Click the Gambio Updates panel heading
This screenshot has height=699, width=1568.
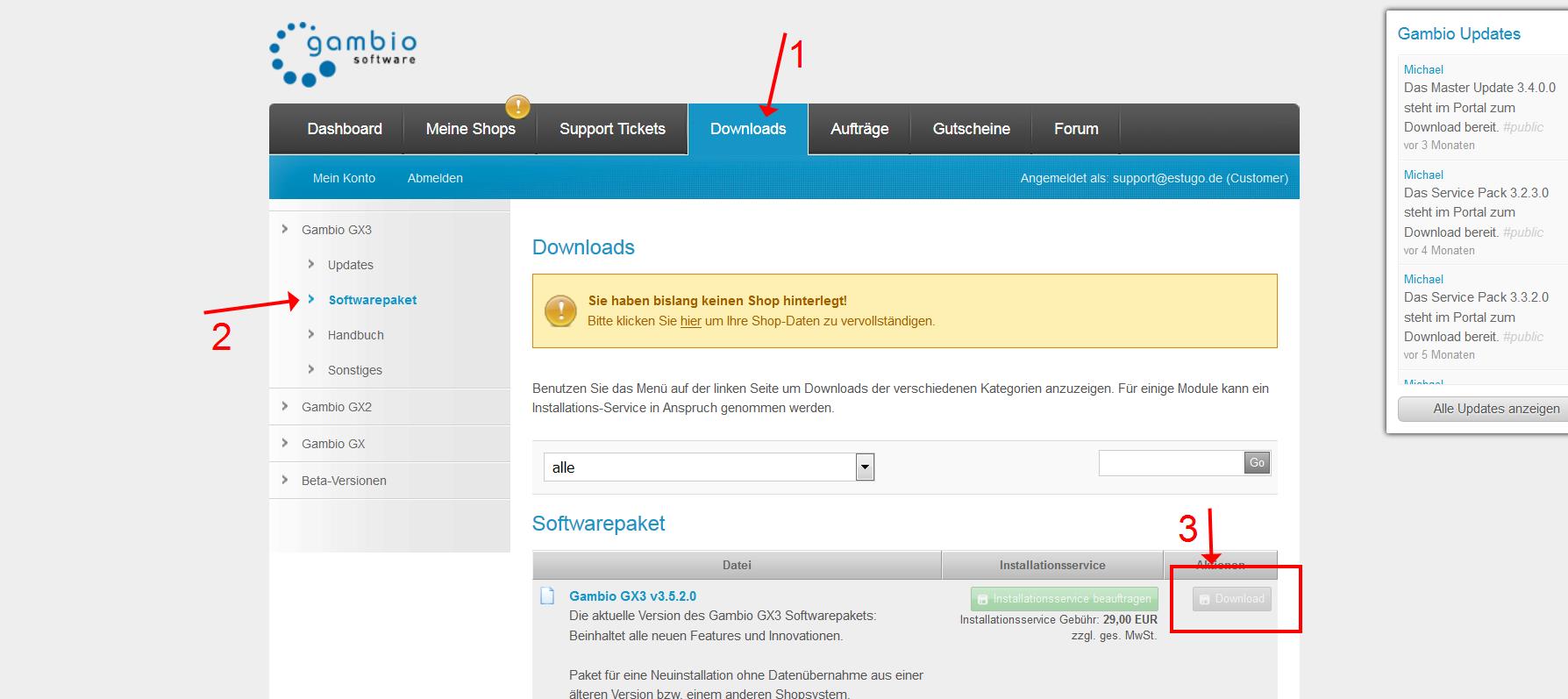pos(1458,34)
